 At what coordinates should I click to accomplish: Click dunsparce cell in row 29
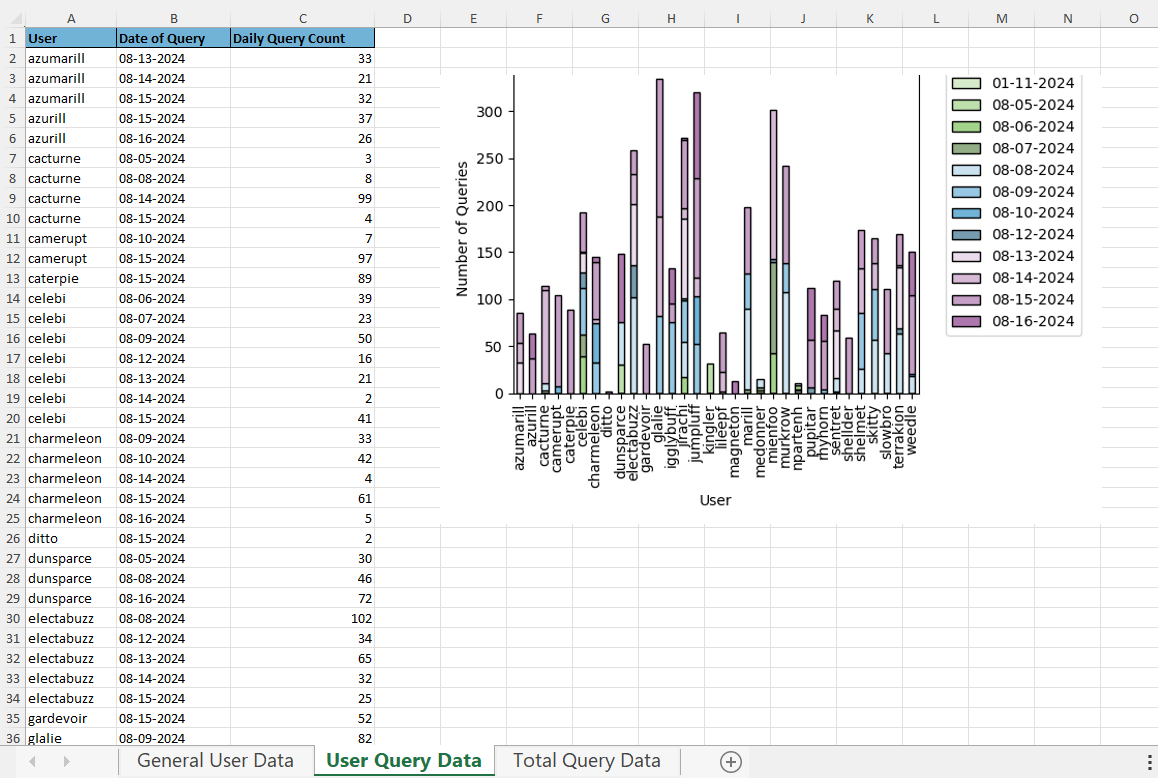coord(71,598)
